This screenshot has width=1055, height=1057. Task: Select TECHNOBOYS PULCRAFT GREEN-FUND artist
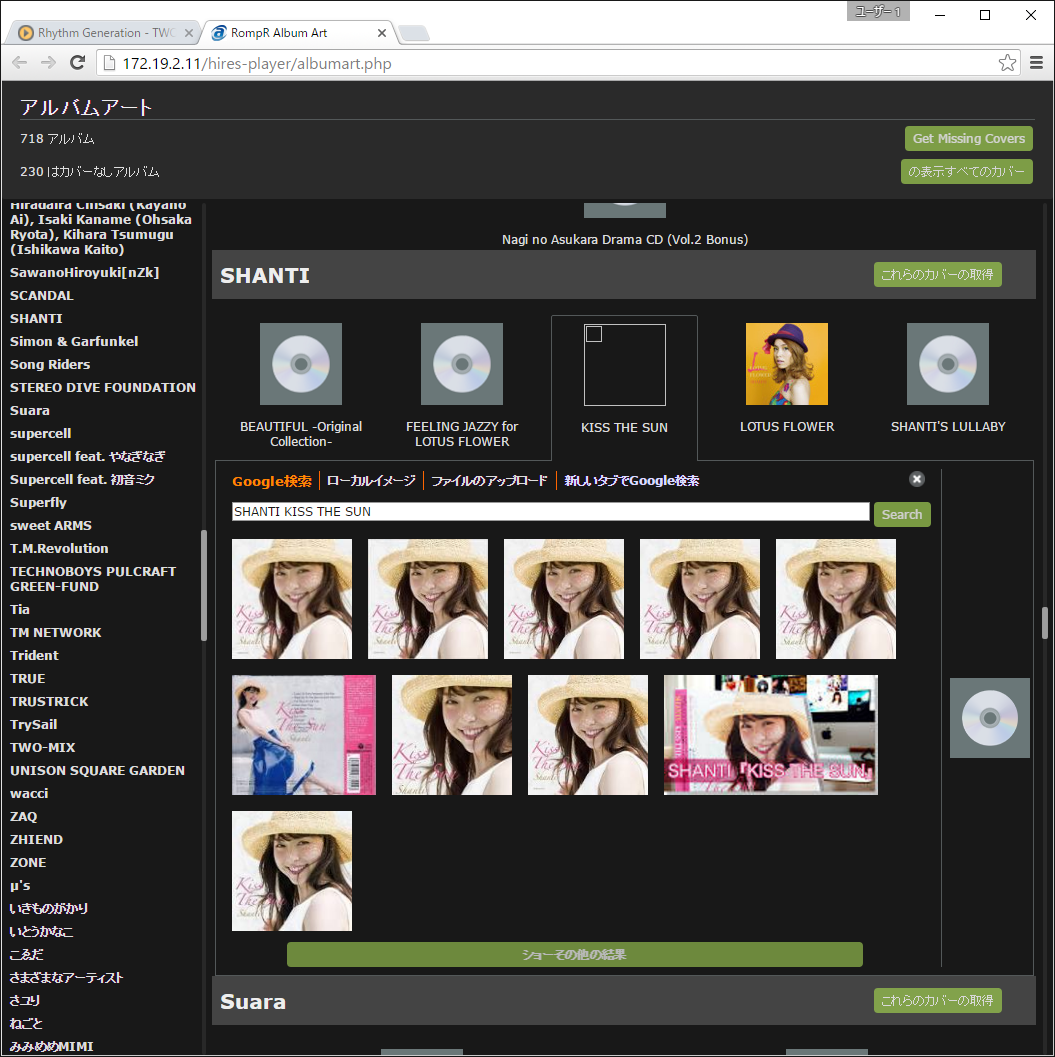point(93,578)
